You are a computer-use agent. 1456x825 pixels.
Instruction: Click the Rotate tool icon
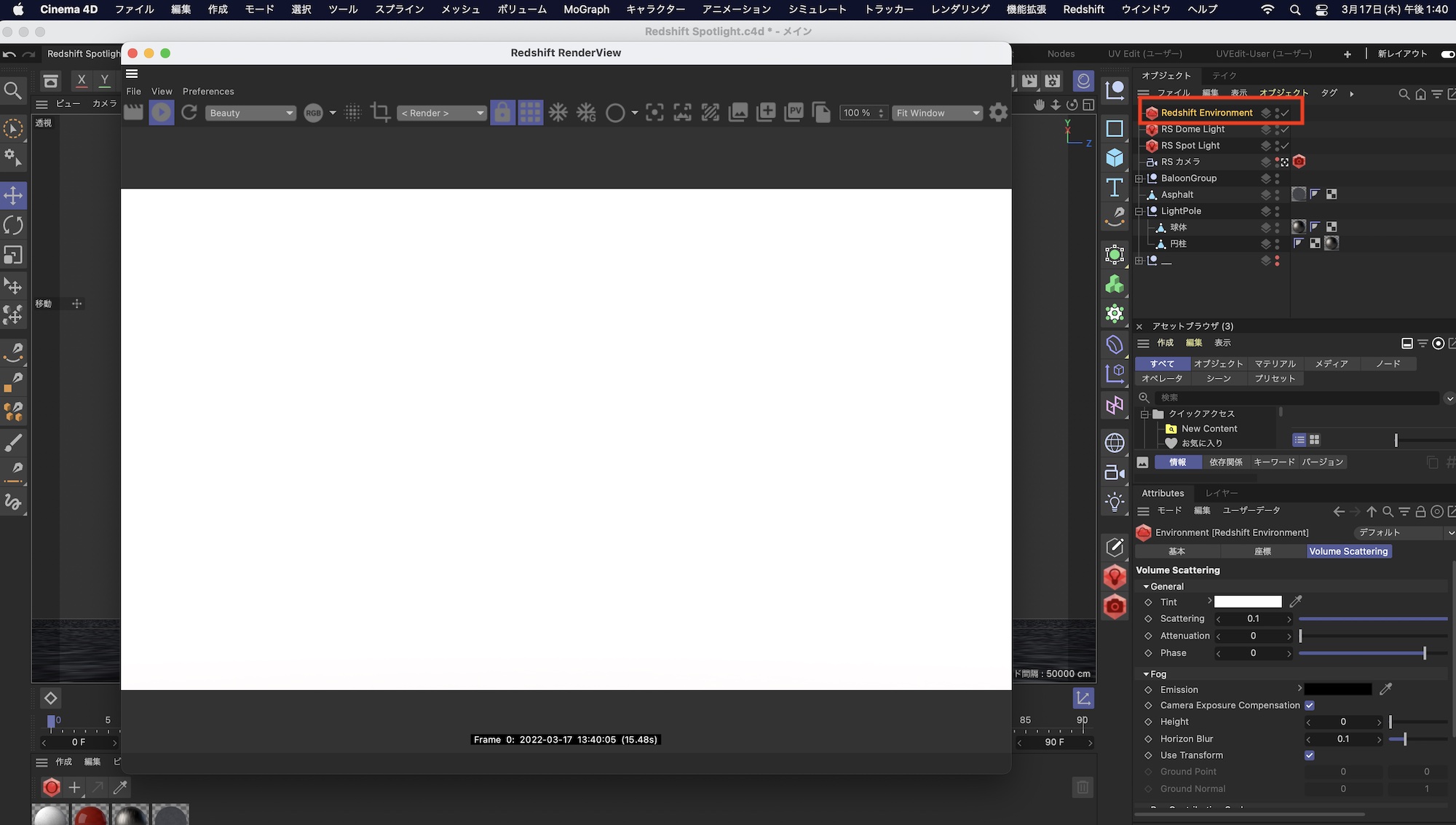point(14,225)
